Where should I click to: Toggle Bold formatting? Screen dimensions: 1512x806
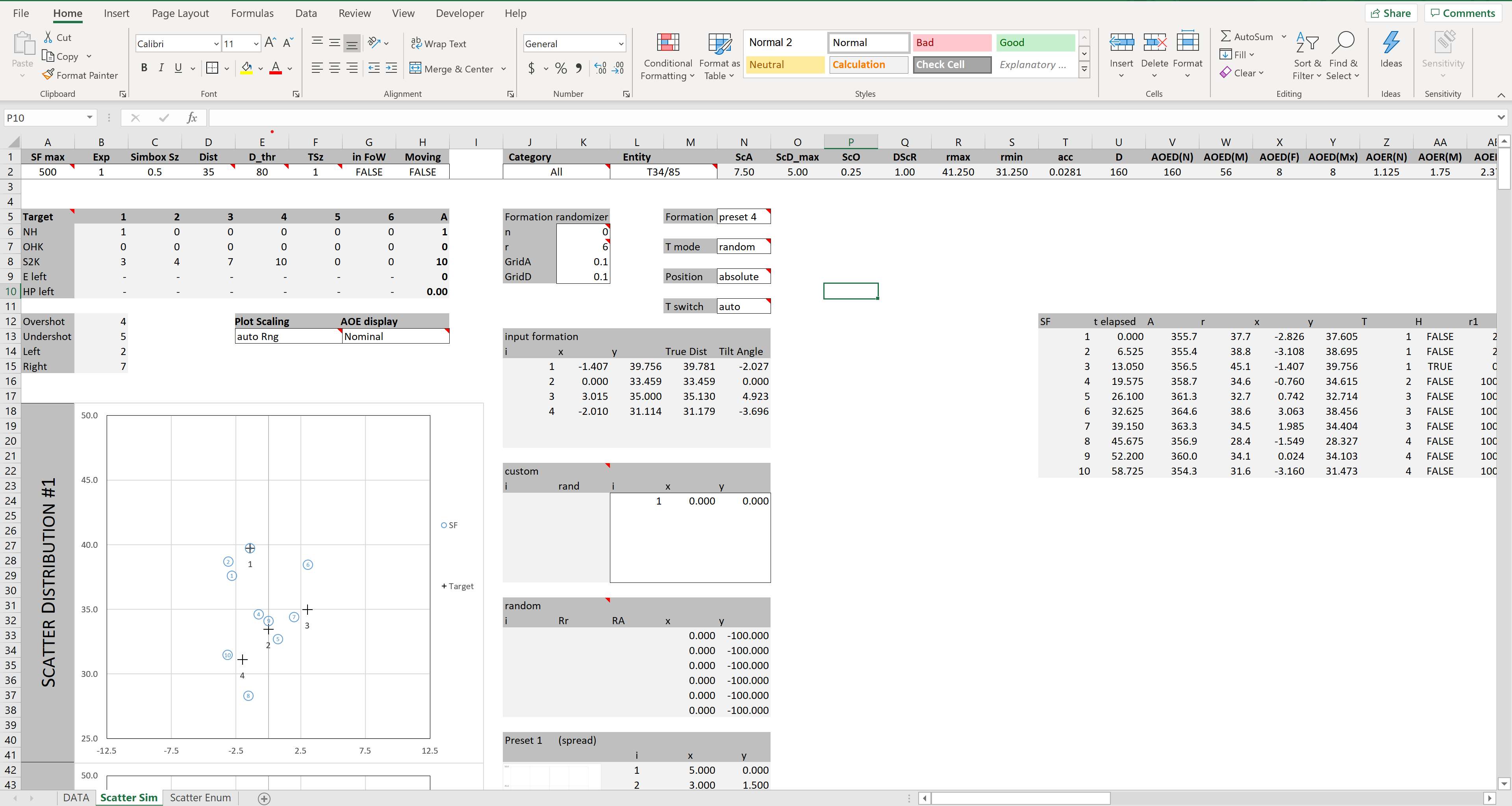click(x=144, y=68)
